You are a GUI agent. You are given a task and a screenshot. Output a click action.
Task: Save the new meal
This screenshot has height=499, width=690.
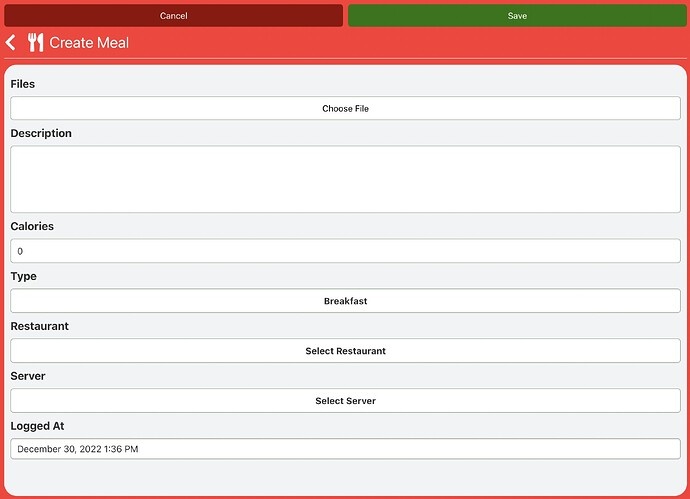(x=517, y=16)
